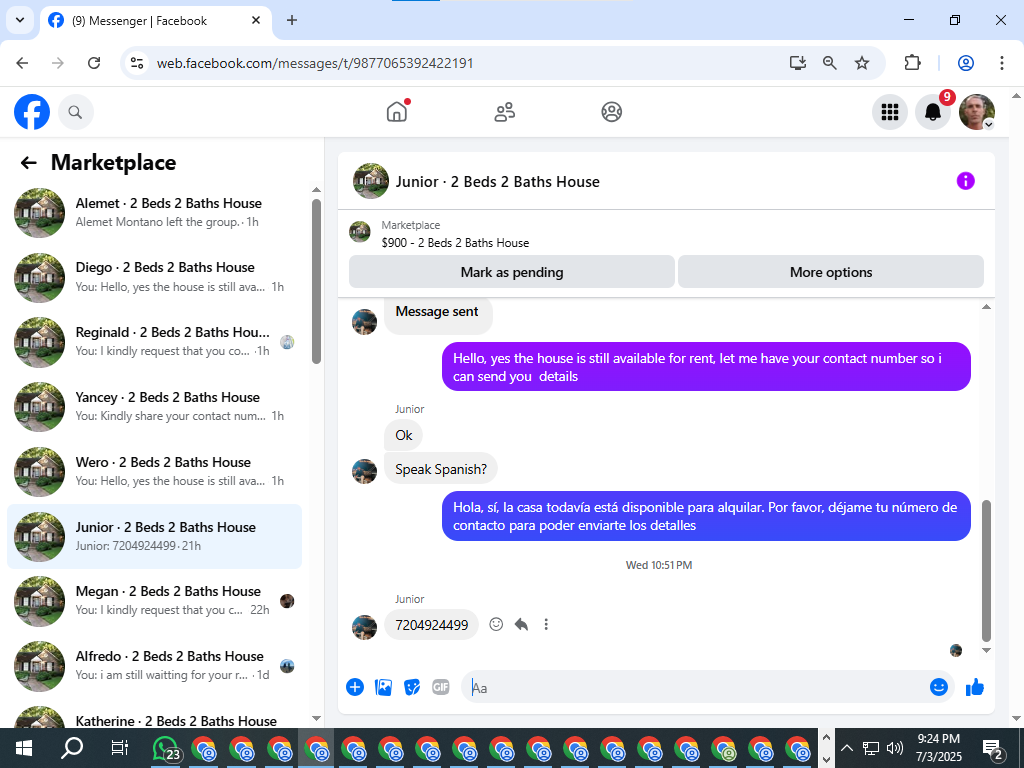Click the message thread scroll down arrow

(x=986, y=650)
